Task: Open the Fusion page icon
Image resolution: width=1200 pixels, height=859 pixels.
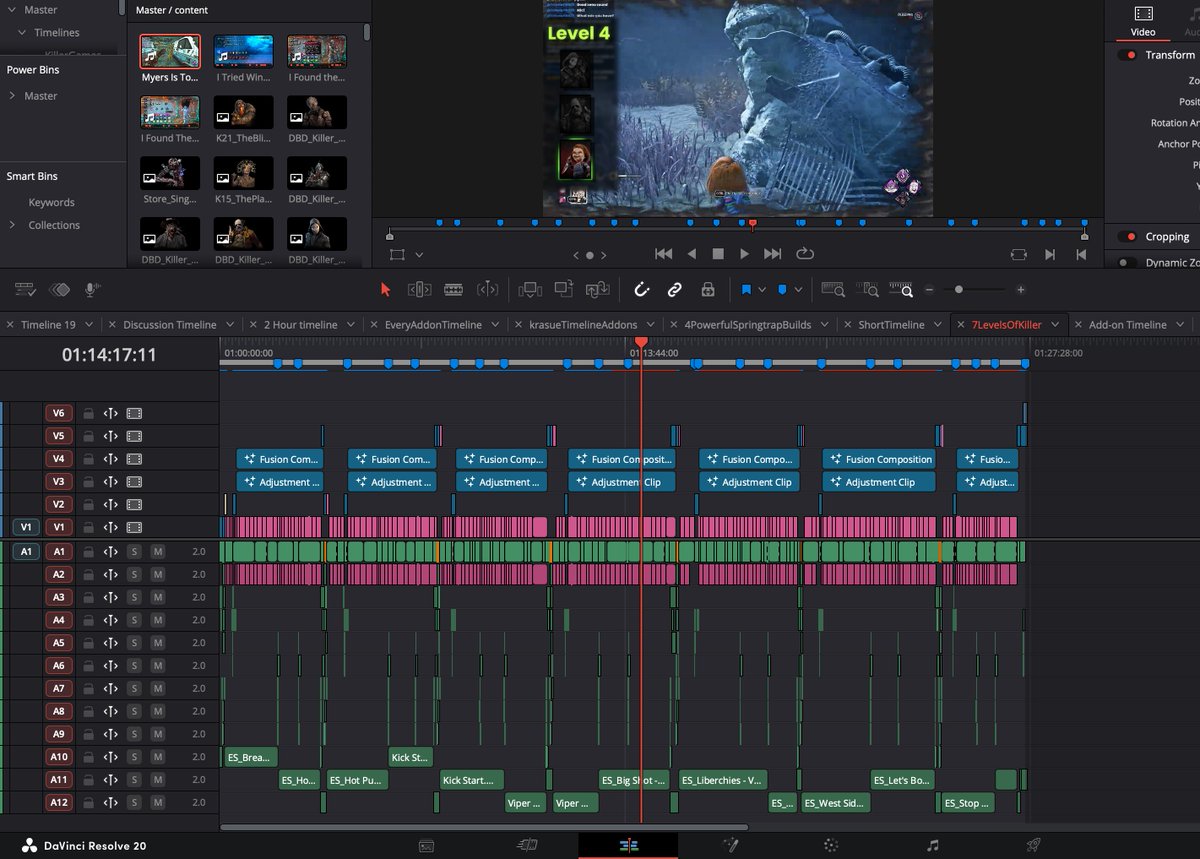Action: [730, 846]
